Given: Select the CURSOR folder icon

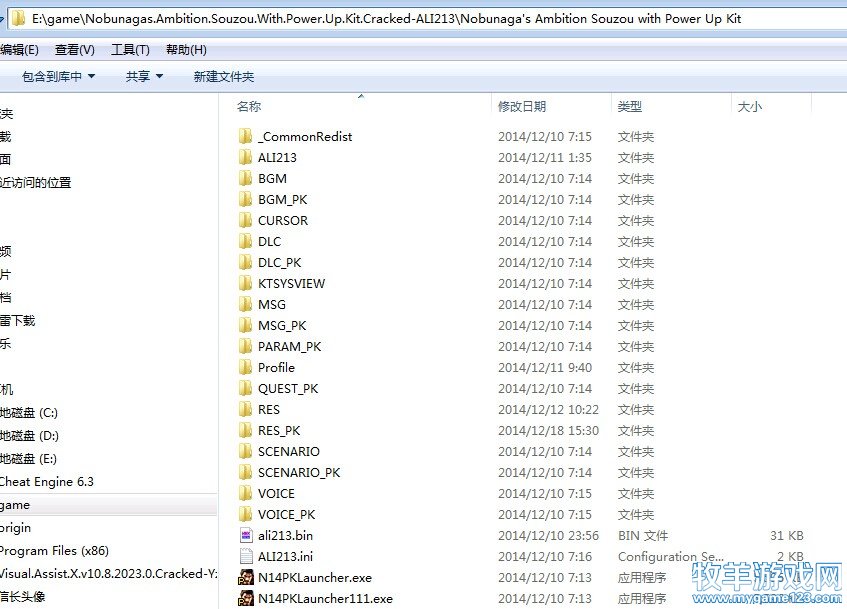Looking at the screenshot, I should [x=245, y=220].
